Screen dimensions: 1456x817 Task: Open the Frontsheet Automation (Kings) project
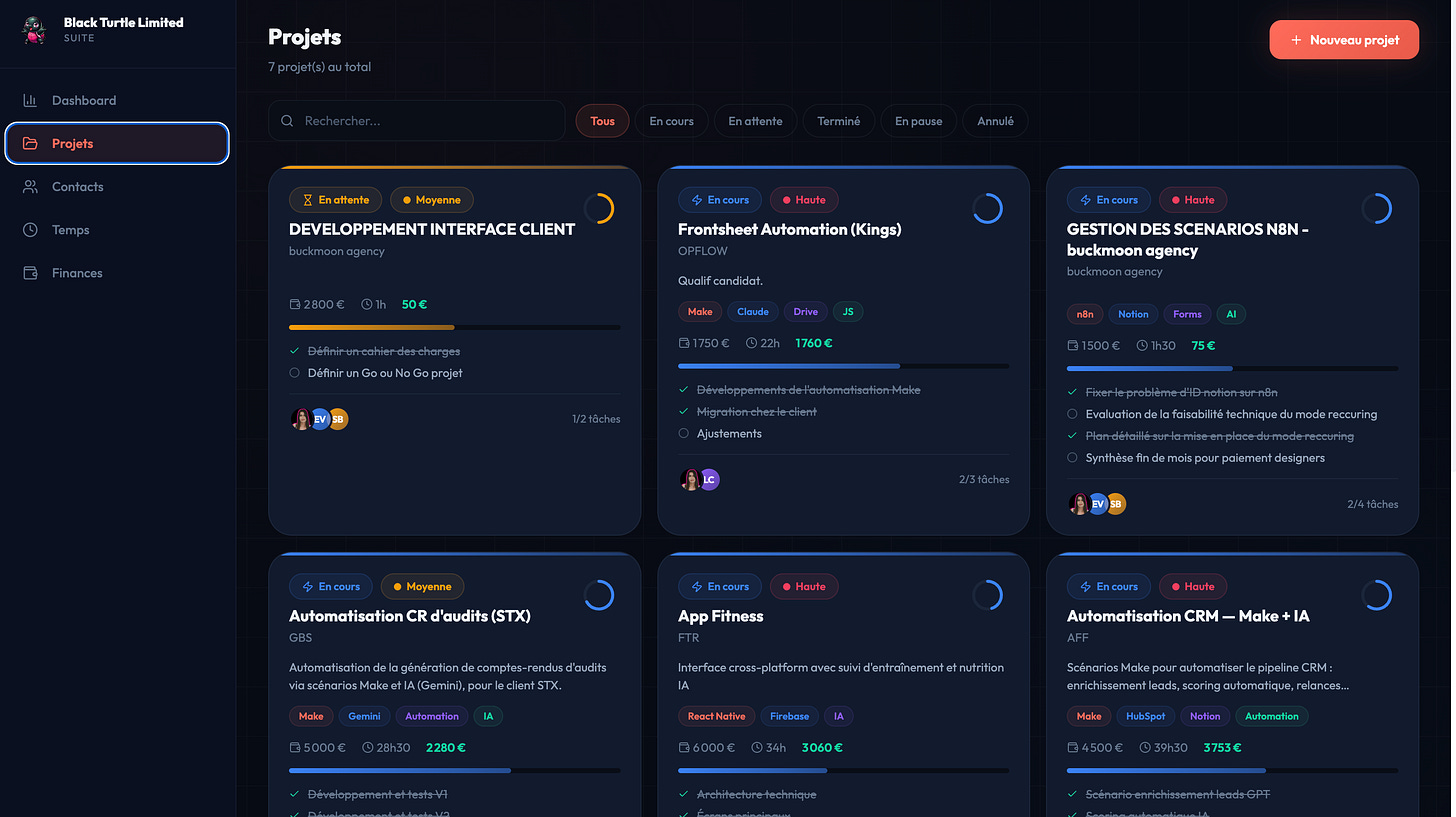789,229
